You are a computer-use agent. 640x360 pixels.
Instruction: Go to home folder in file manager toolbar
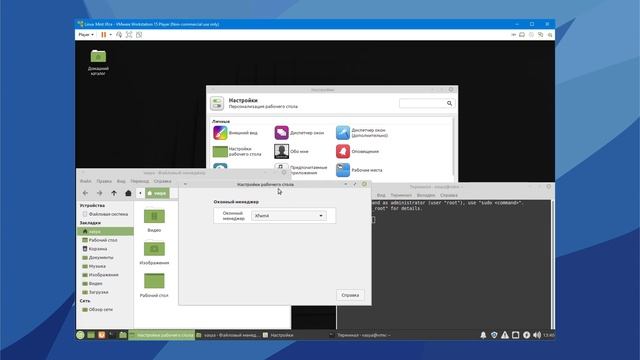[x=128, y=193]
